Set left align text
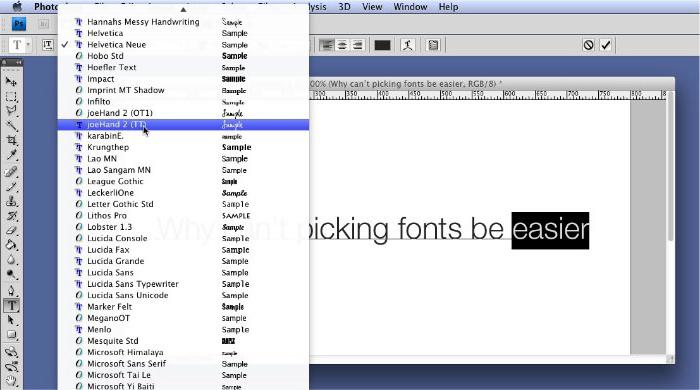Viewport: 700px width, 390px height. (326, 45)
